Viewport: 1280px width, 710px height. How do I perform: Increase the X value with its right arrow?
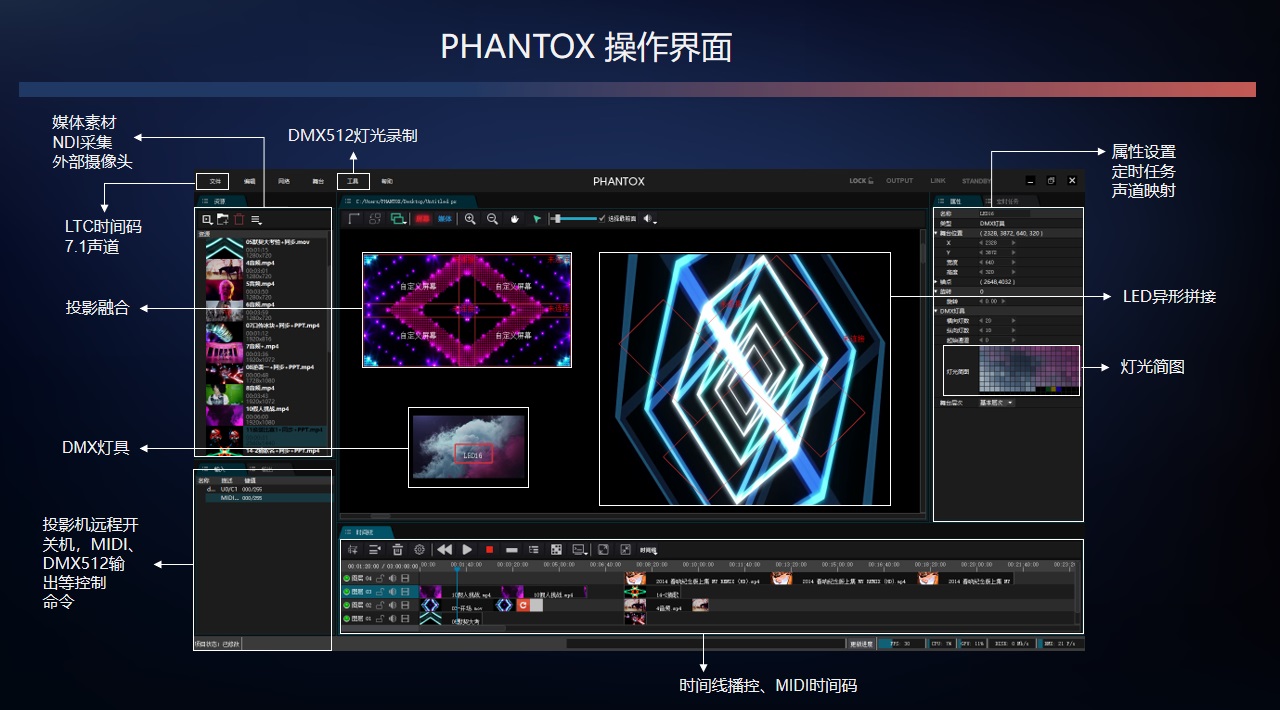pos(1013,243)
